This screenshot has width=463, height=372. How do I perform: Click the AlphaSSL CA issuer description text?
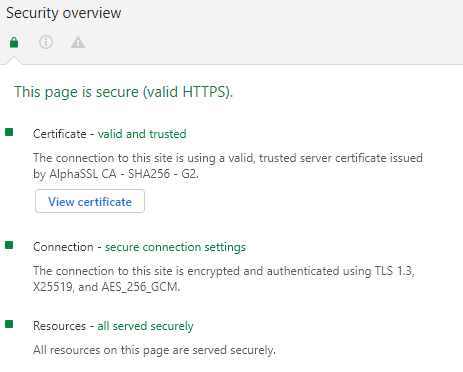tap(228, 166)
